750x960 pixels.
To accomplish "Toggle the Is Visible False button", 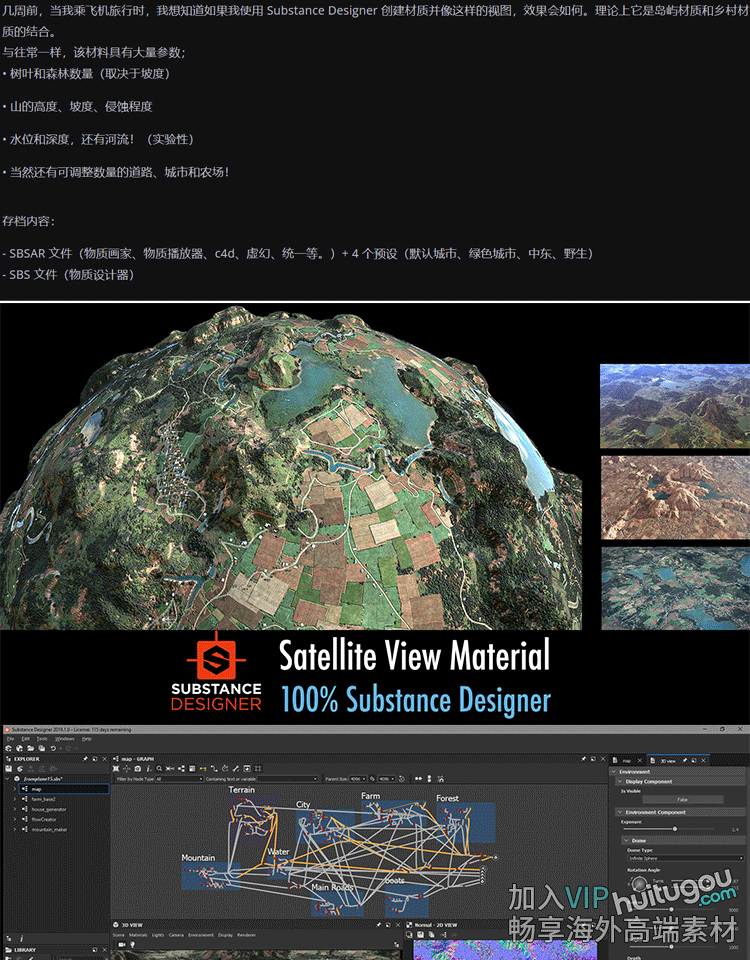I will pos(683,800).
